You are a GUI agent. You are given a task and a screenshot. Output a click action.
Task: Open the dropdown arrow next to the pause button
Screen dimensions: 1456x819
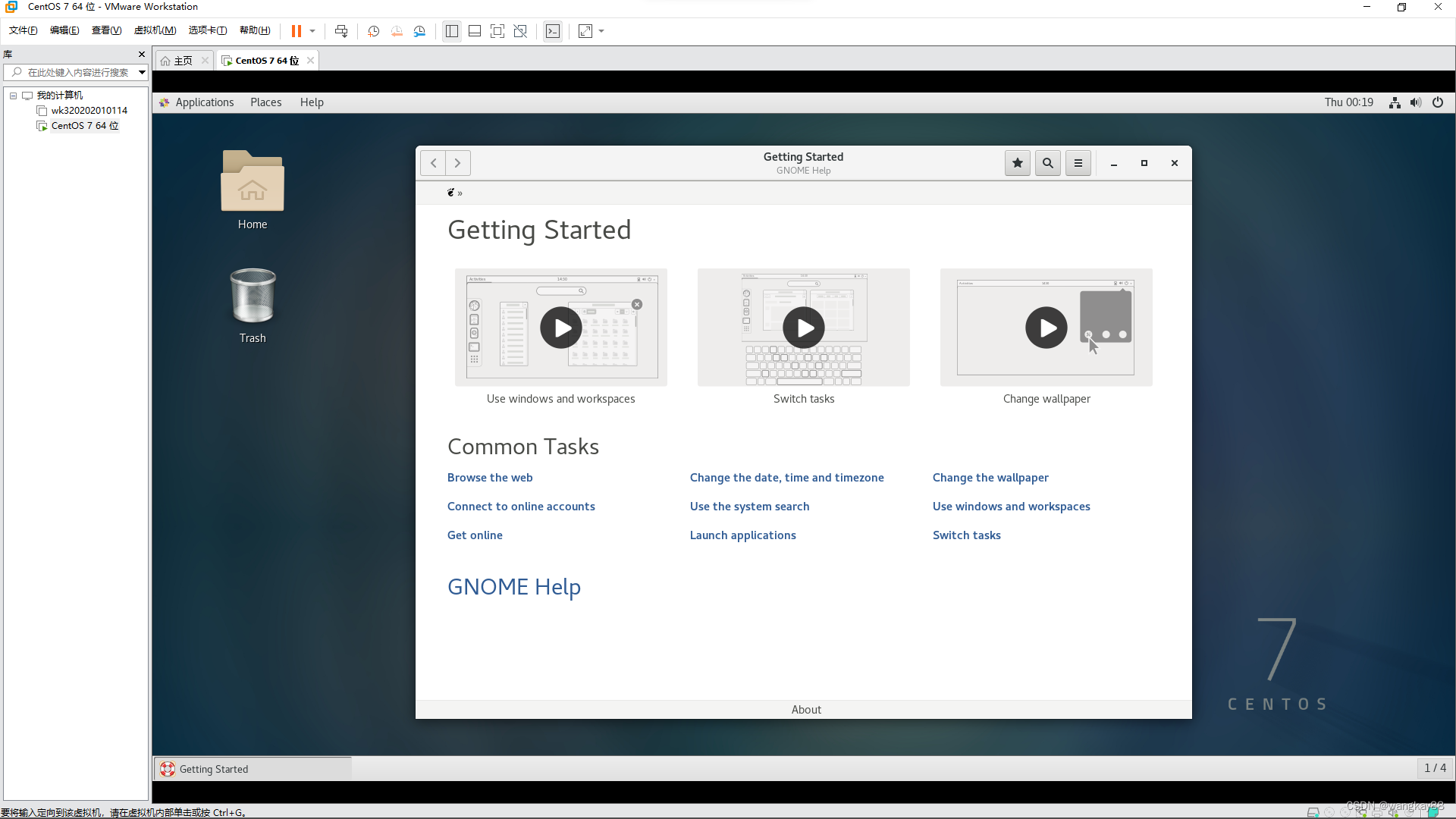pyautogui.click(x=312, y=31)
